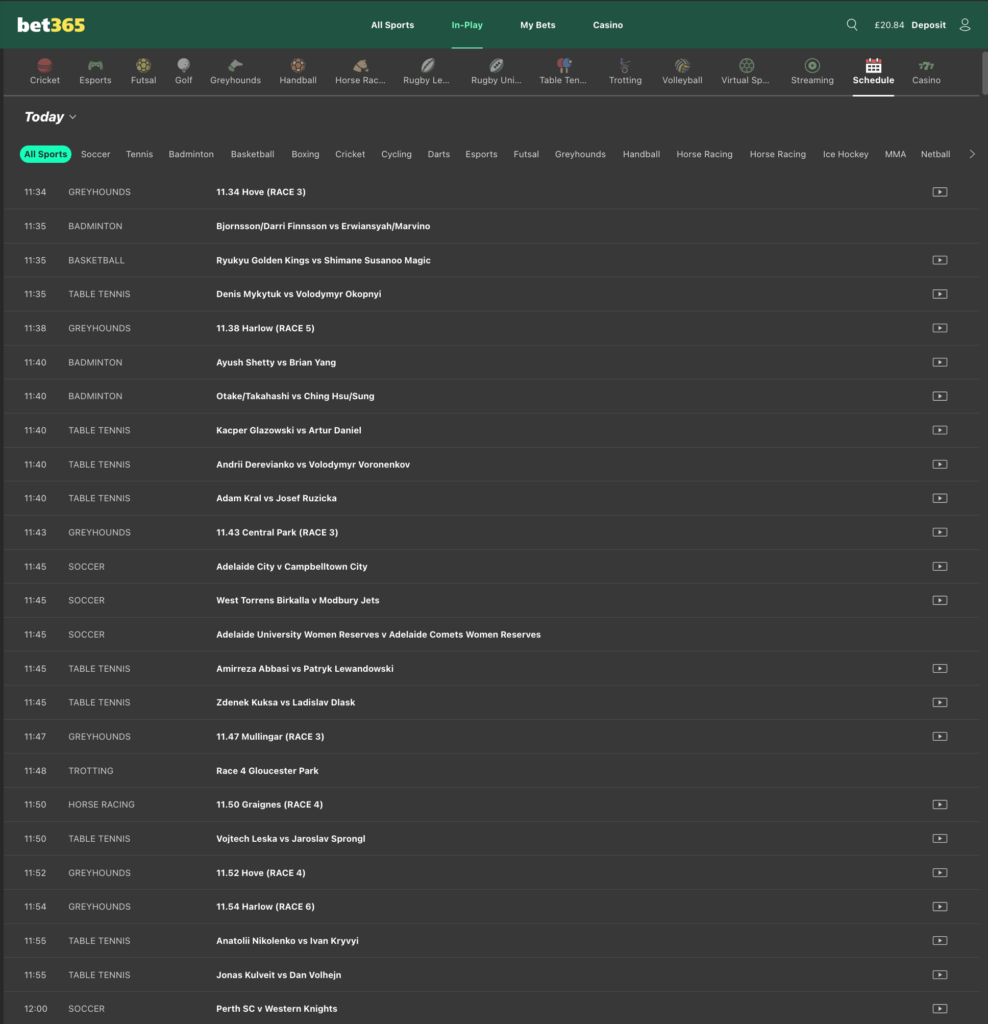Open the Schedule calendar icon
Image resolution: width=988 pixels, height=1024 pixels.
pos(873,65)
